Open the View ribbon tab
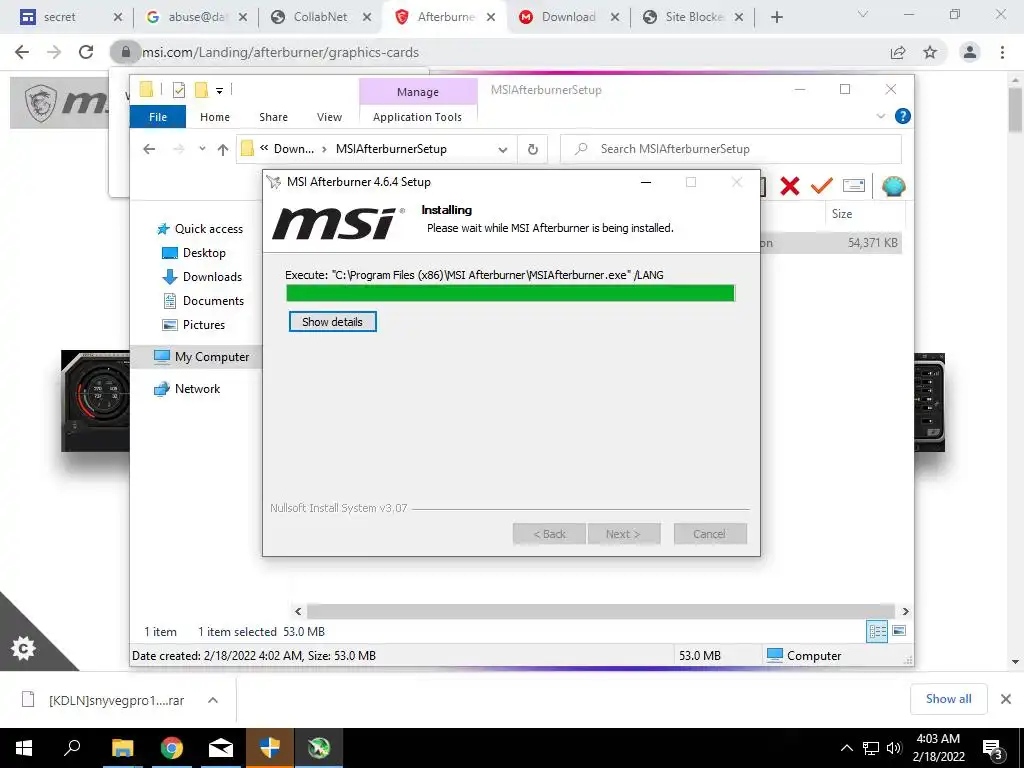The height and width of the screenshot is (768, 1024). pos(329,117)
